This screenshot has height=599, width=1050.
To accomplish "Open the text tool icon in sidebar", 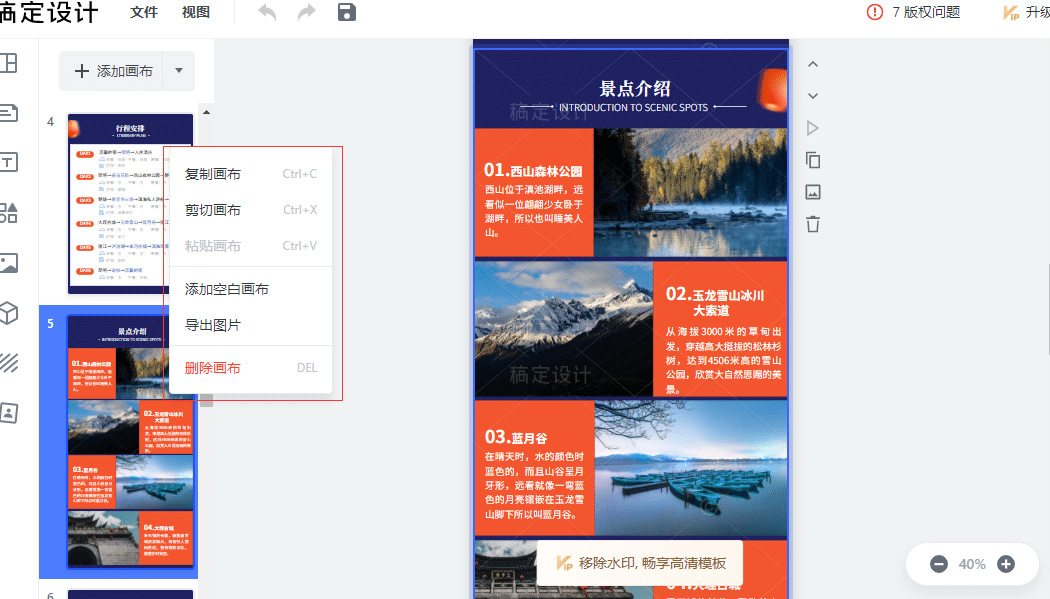I will click(x=9, y=163).
